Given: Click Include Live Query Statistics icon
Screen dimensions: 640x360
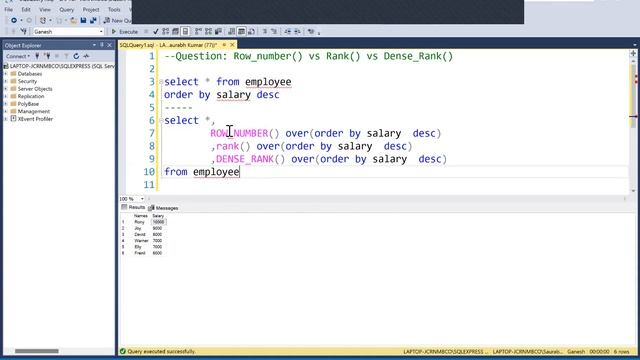Looking at the screenshot, I should pyautogui.click(x=208, y=31).
